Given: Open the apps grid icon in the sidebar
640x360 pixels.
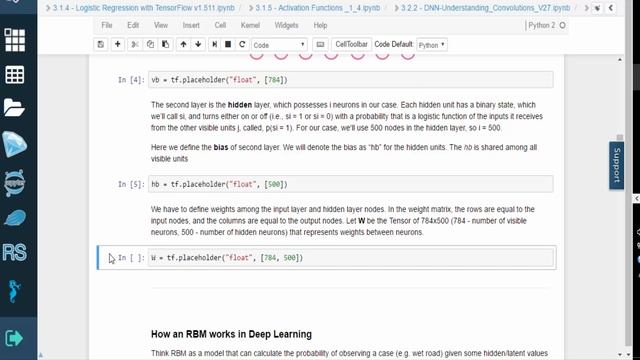Looking at the screenshot, I should pos(15,40).
